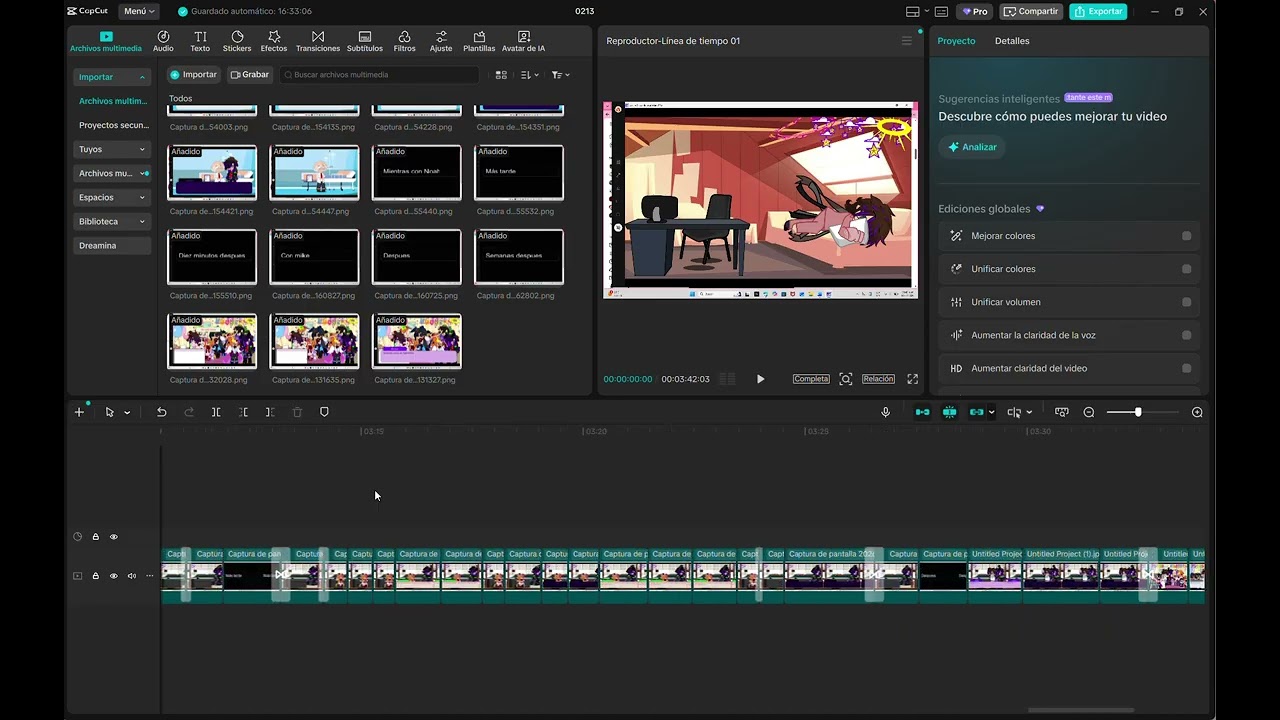Toggle the main track magnet
Image resolution: width=1280 pixels, height=720 pixels.
922,412
